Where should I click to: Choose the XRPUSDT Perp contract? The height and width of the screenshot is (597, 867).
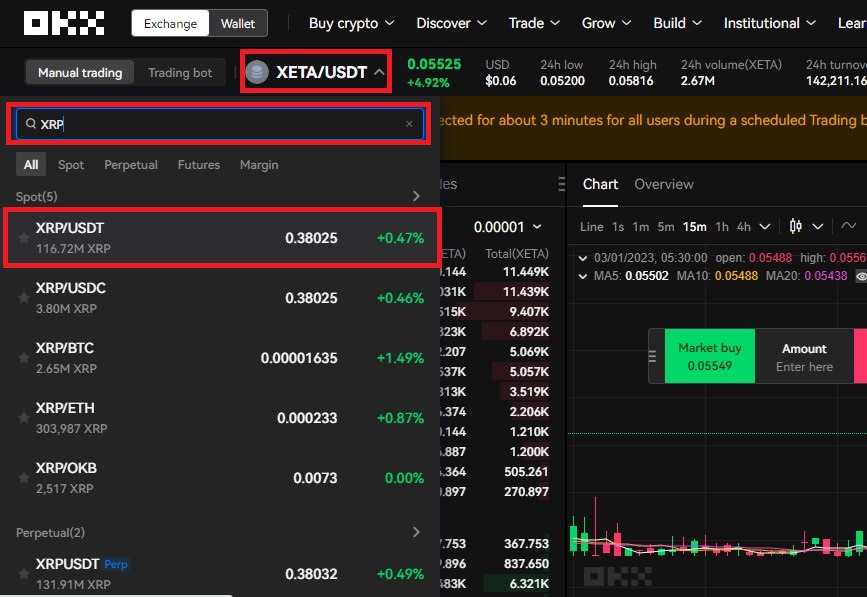pos(220,574)
